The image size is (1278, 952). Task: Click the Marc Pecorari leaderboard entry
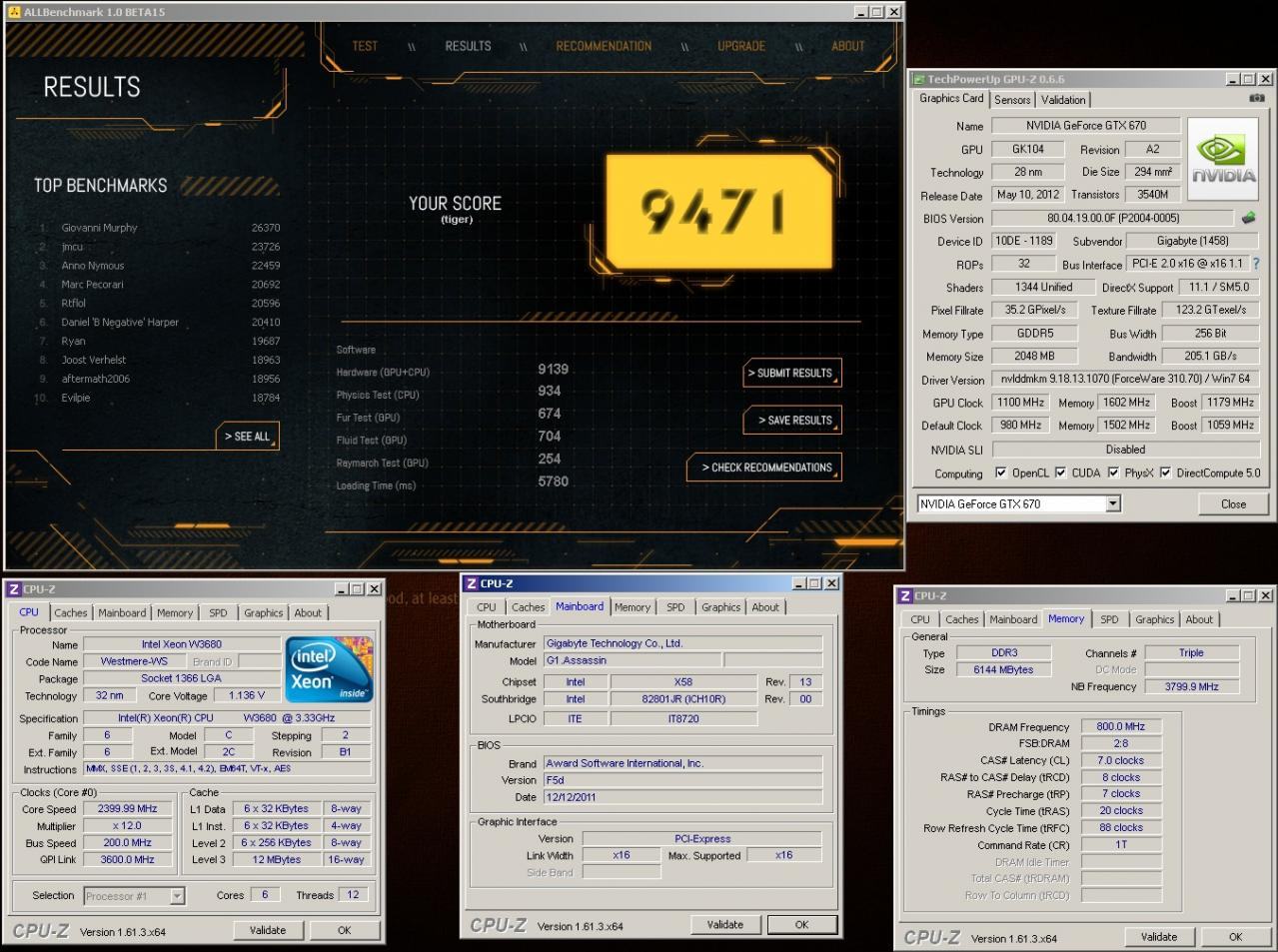(x=93, y=285)
